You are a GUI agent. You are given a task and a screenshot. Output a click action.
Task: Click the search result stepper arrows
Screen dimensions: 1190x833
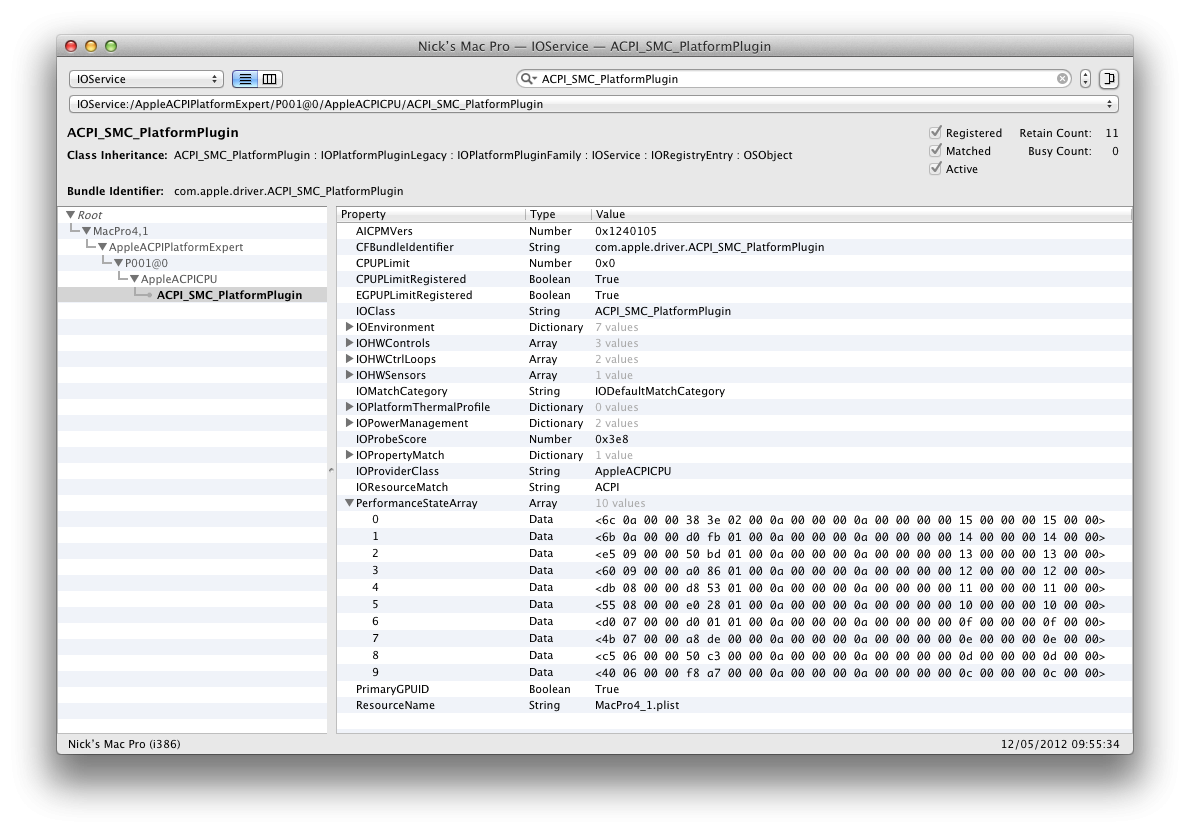[1085, 79]
